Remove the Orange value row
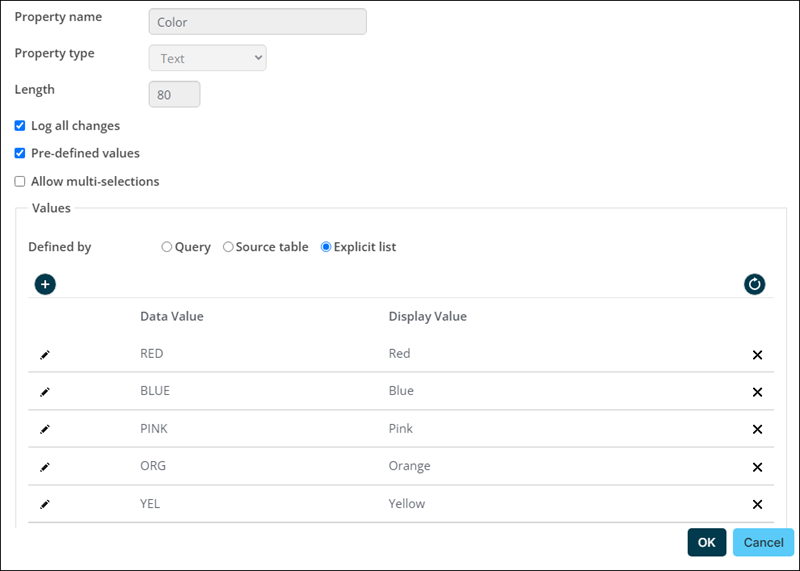 (x=757, y=467)
